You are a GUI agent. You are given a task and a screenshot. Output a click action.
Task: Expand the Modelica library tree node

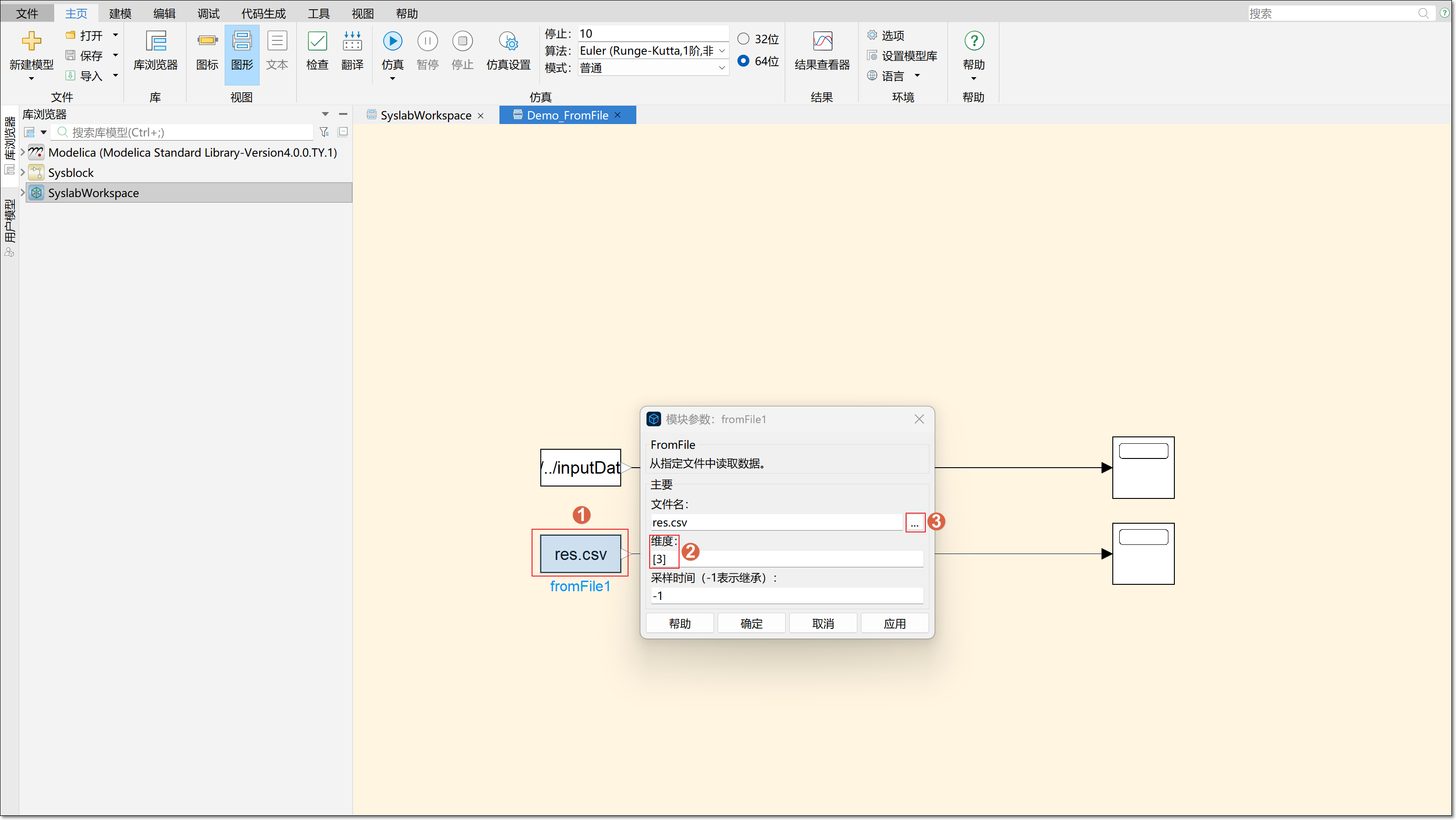pyautogui.click(x=23, y=153)
